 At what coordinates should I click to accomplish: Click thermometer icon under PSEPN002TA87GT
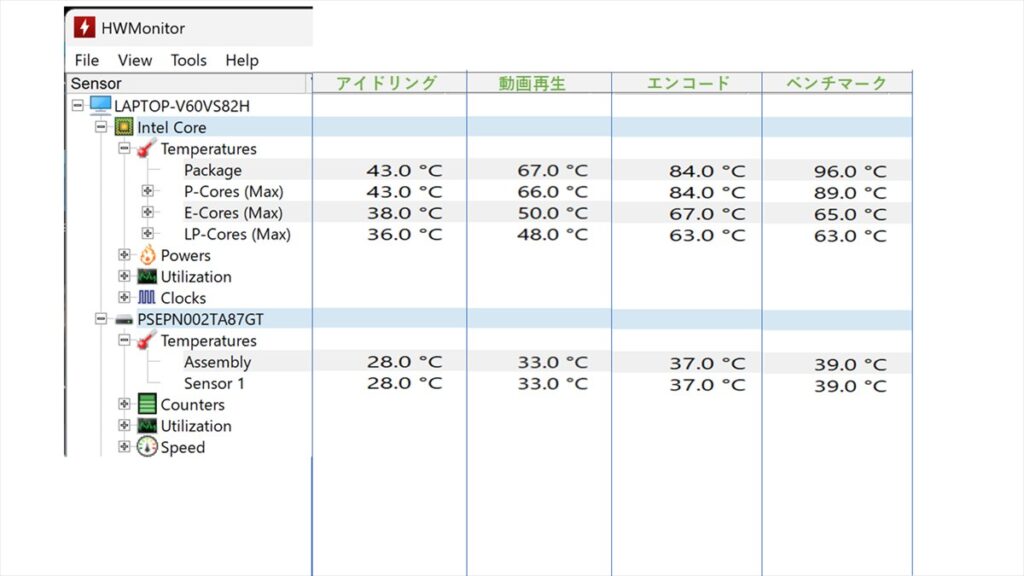146,340
